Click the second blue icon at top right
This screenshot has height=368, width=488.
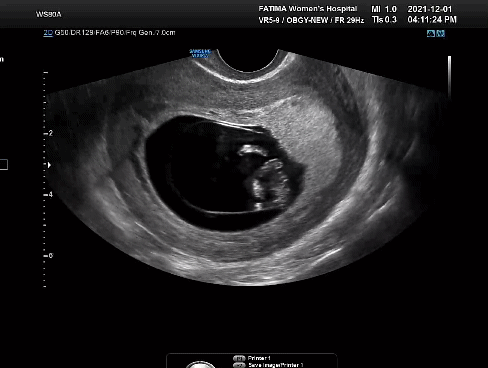pos(441,33)
